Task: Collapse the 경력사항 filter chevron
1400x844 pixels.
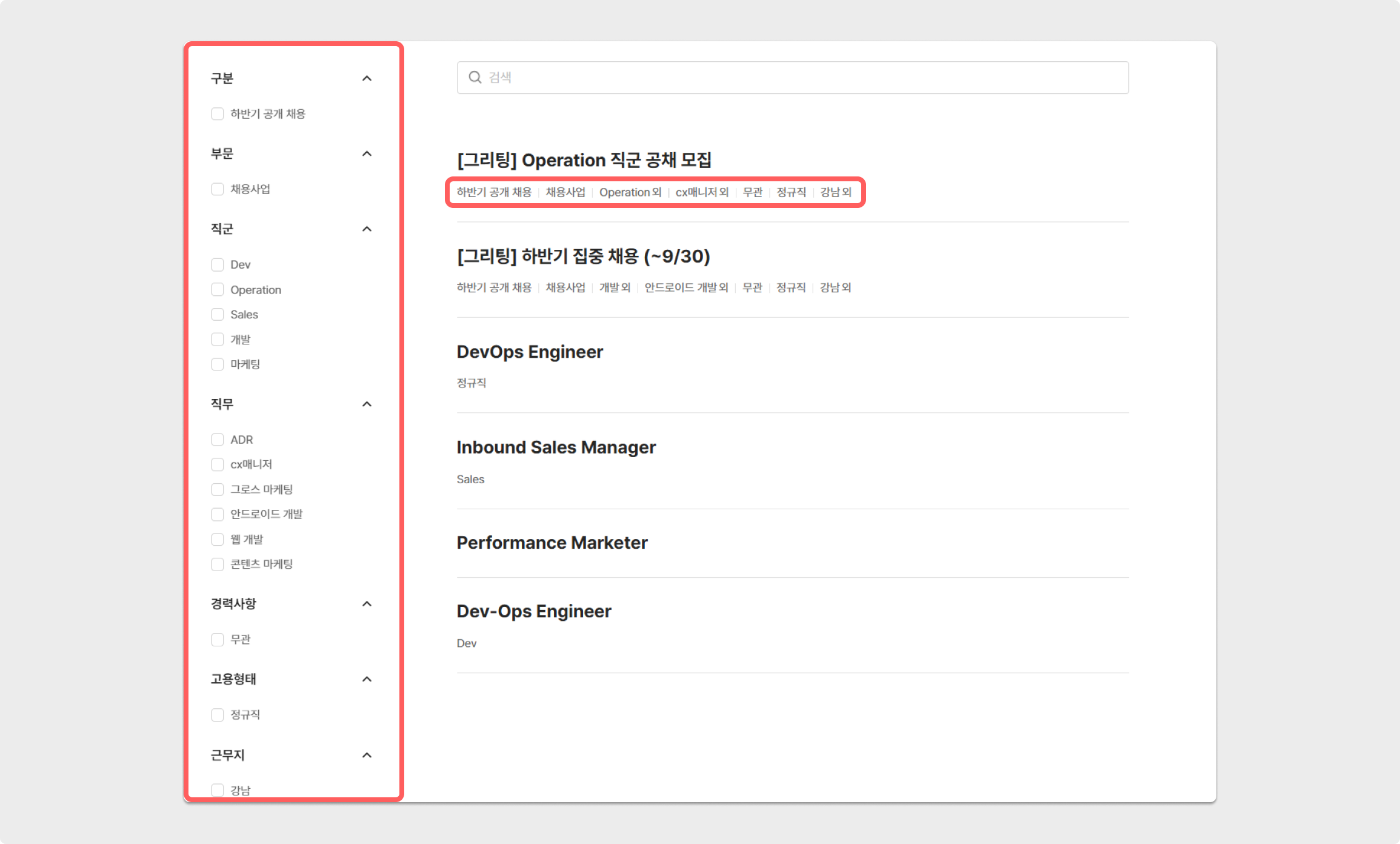Action: (367, 604)
